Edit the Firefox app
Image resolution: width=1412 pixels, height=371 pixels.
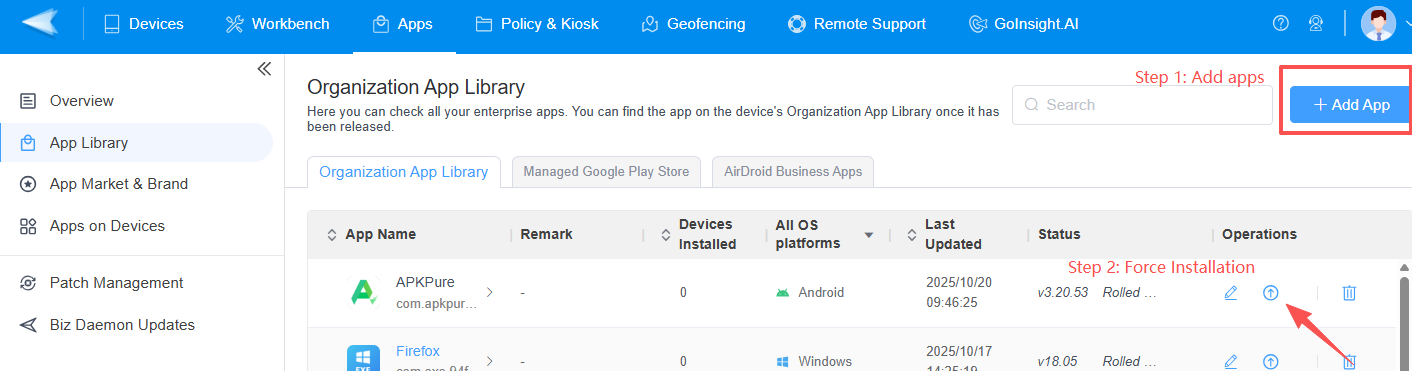[1231, 361]
